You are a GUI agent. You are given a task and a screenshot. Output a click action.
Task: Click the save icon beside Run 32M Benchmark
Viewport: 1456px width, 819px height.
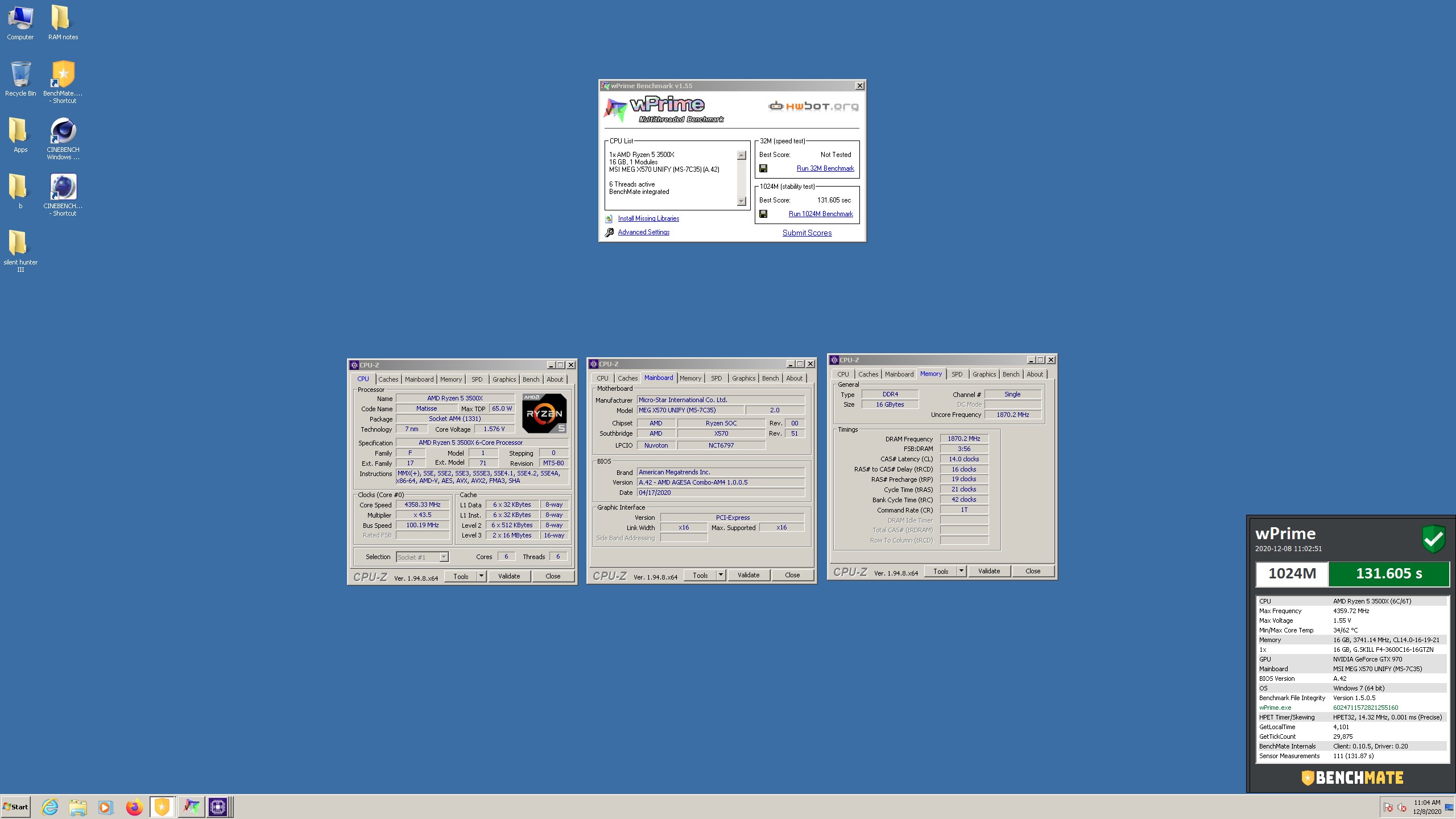tap(763, 168)
